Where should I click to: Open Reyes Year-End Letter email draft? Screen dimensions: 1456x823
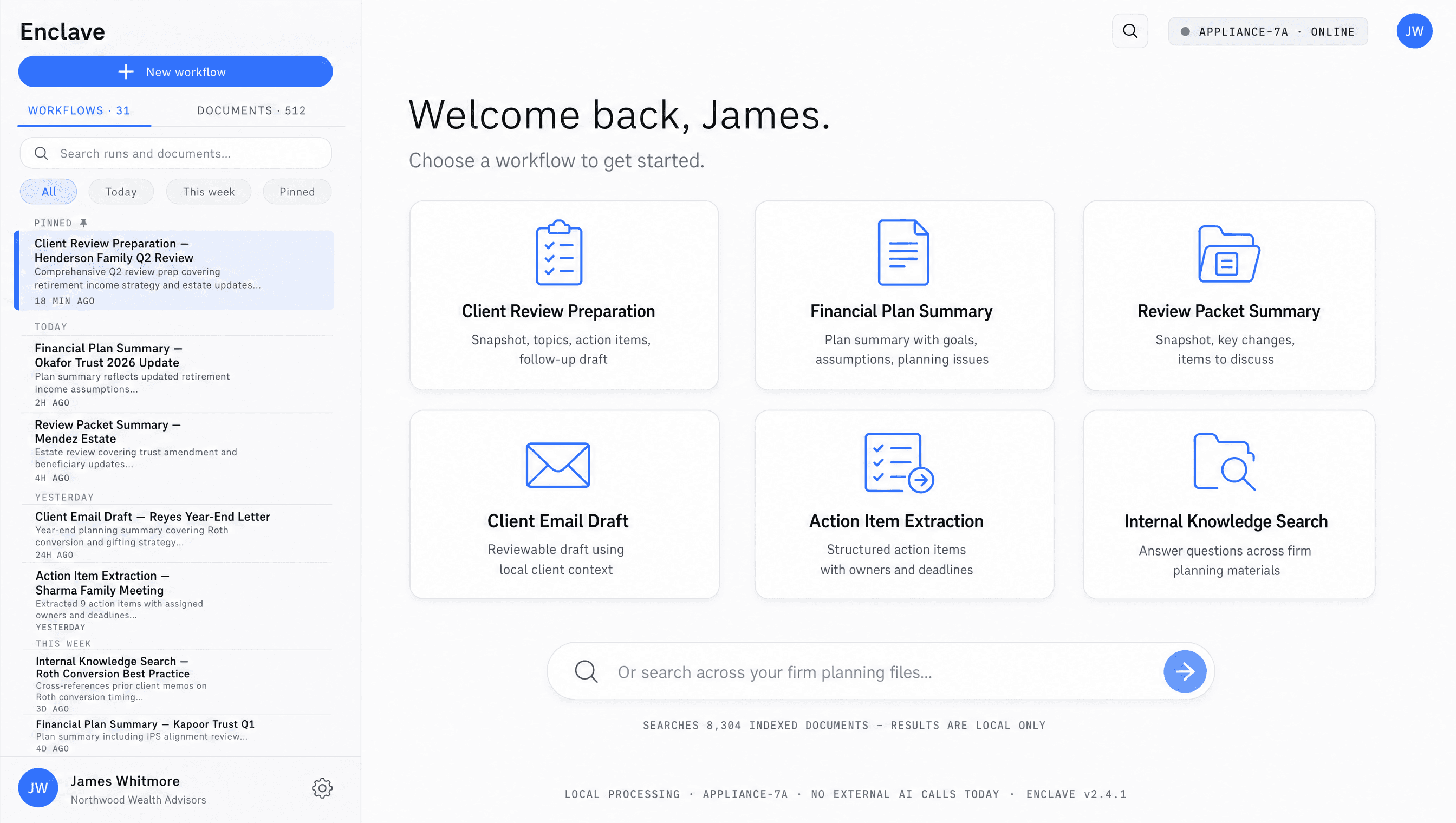pyautogui.click(x=177, y=533)
